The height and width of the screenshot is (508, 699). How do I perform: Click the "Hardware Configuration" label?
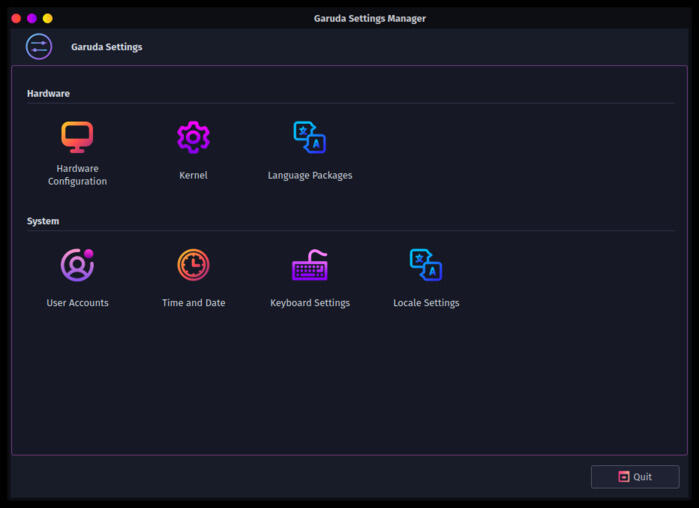click(77, 175)
